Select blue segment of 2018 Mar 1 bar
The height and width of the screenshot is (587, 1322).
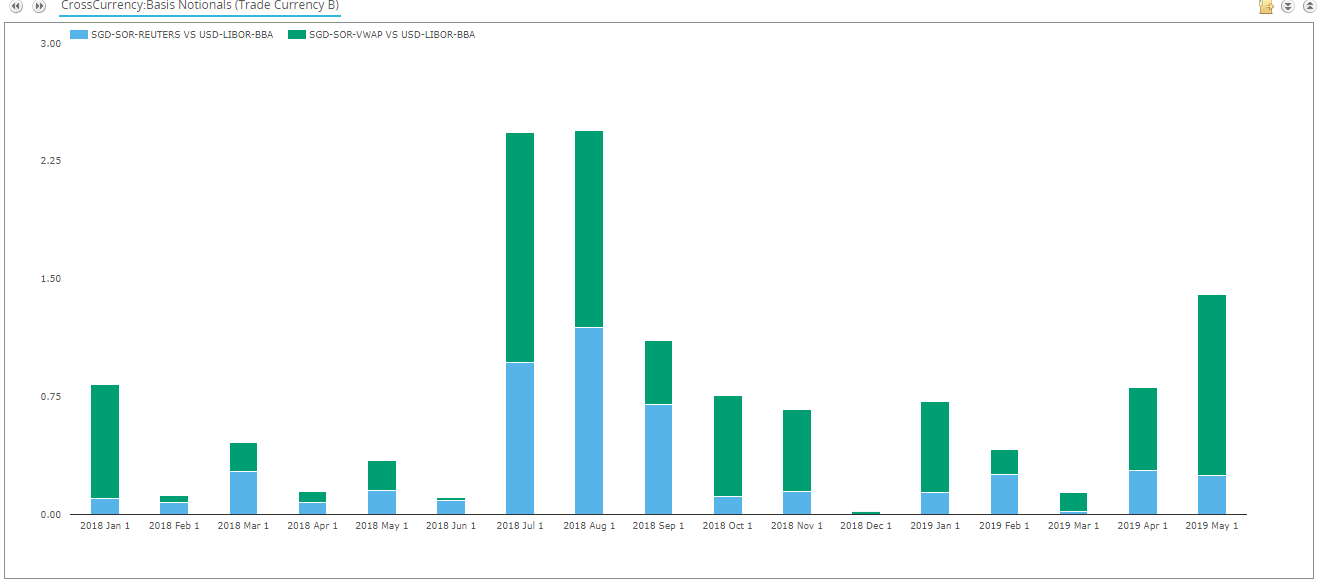point(243,492)
